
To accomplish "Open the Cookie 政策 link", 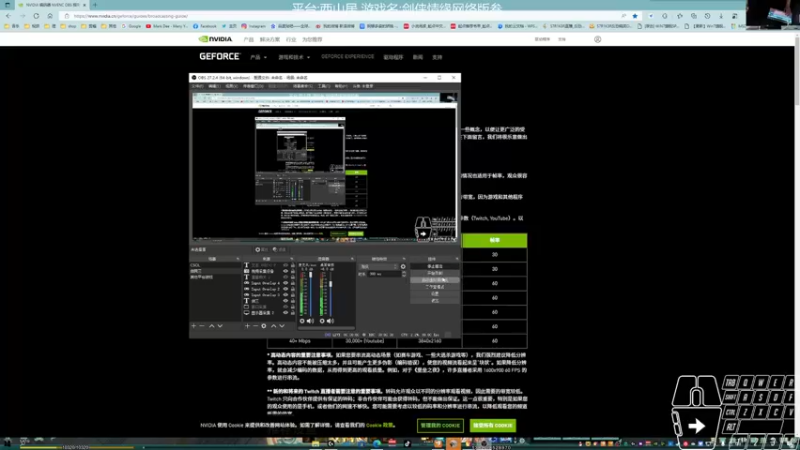I will tap(380, 424).
